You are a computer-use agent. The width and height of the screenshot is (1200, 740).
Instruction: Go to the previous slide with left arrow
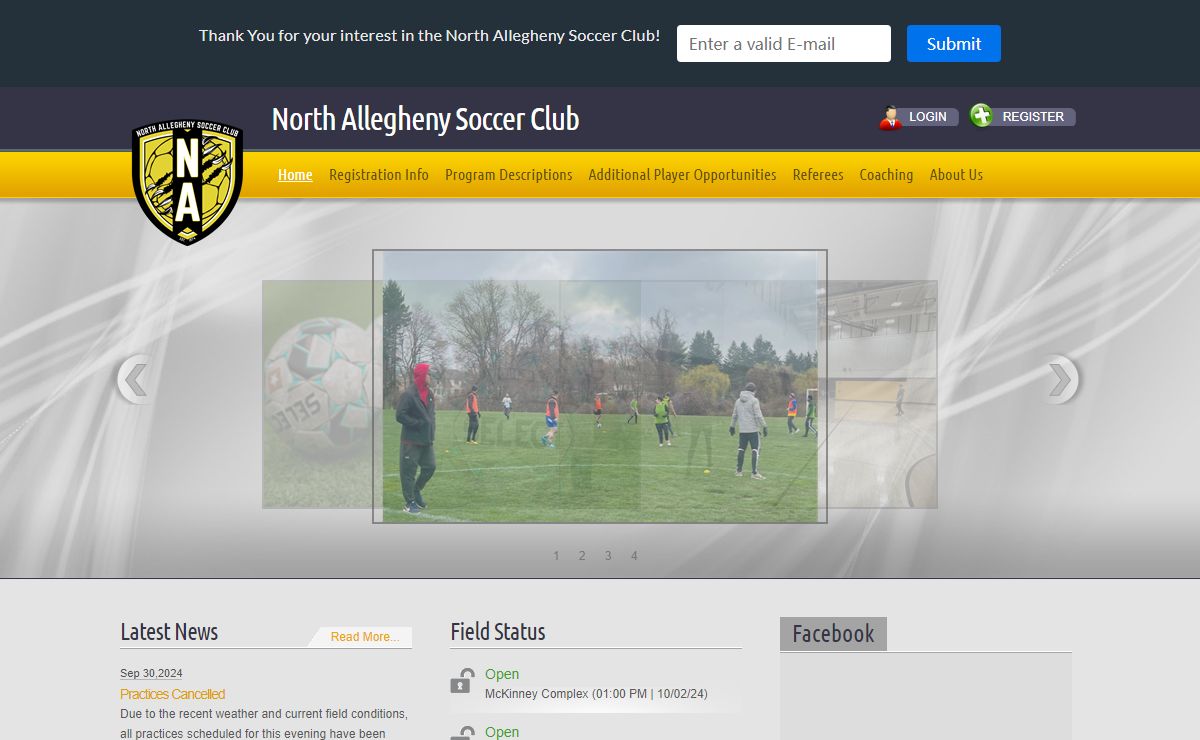click(x=134, y=380)
